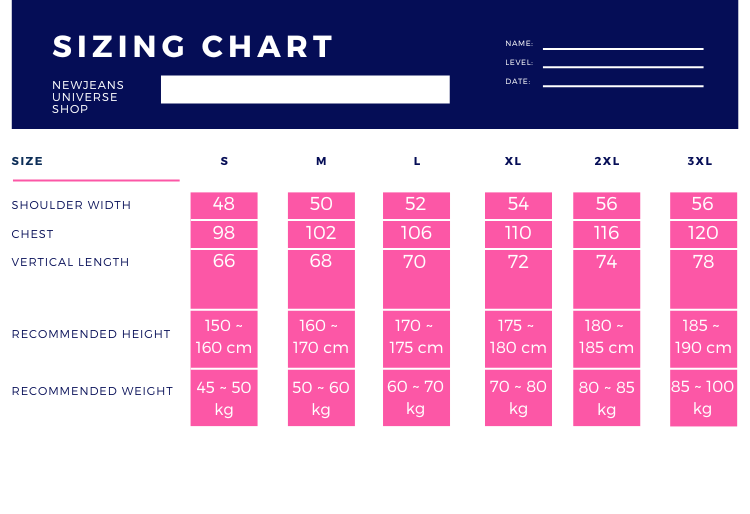Click the Recommended Height row label
Viewport: 750px width, 514px height.
tap(91, 334)
